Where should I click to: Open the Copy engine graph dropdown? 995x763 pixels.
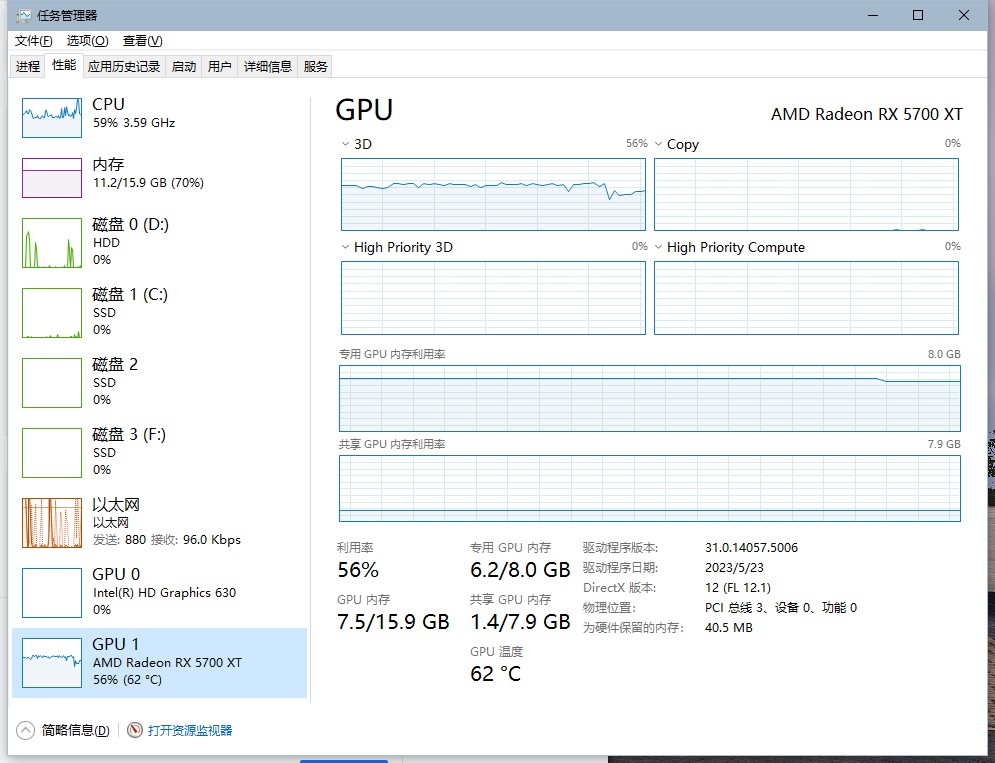coord(659,144)
